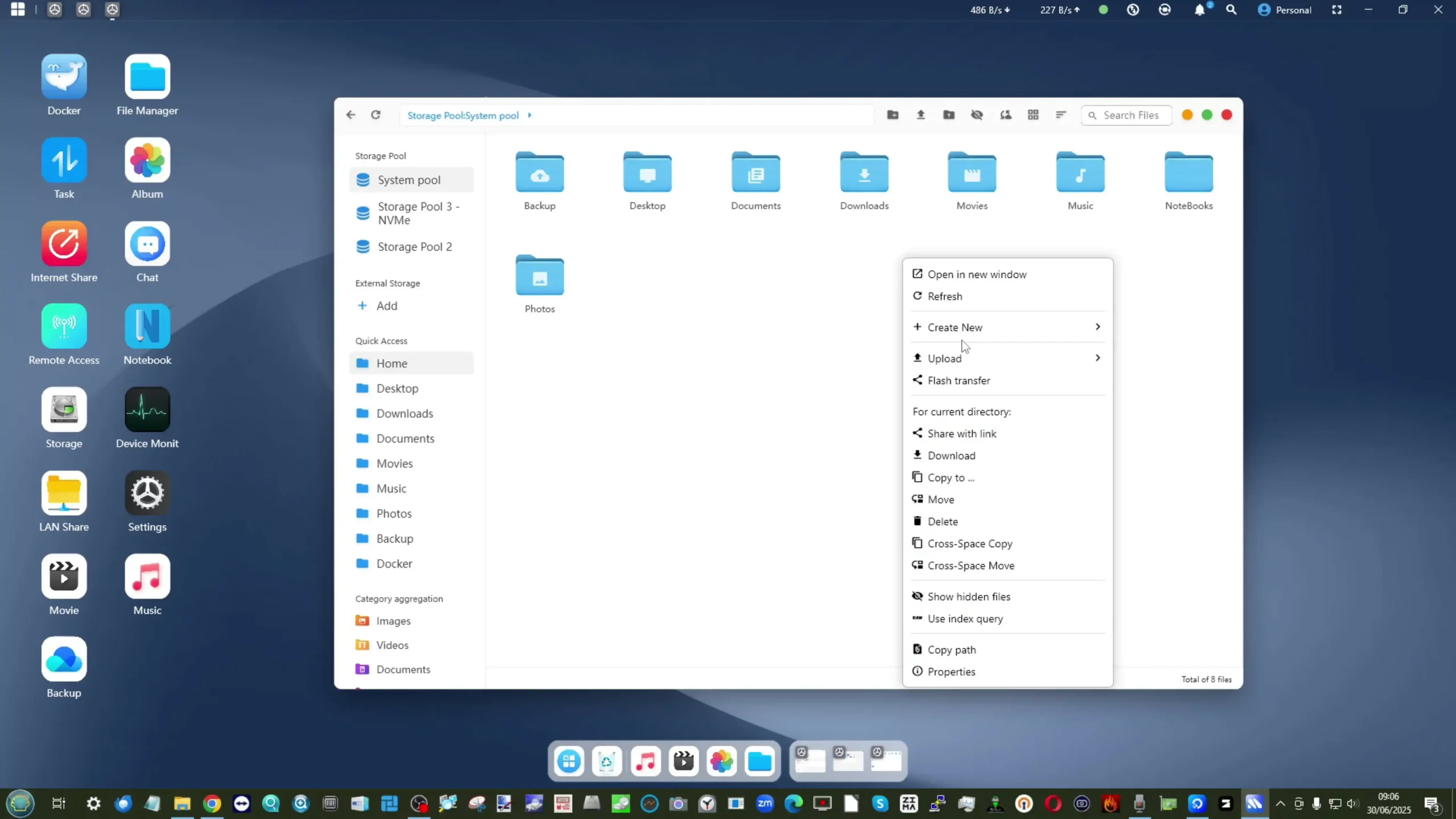Open the dock recycle bin icon
The image size is (1456, 819).
click(x=607, y=761)
